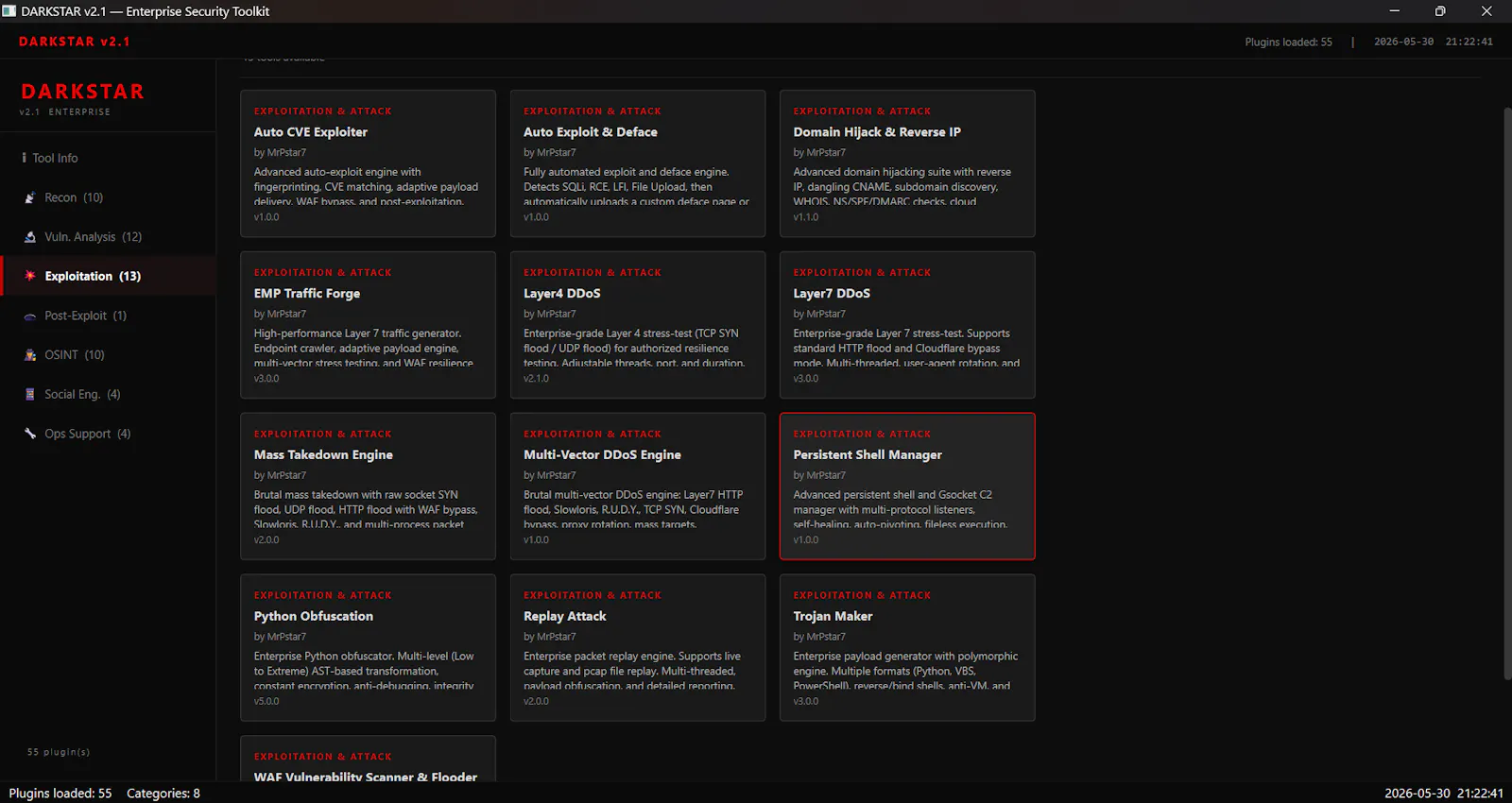Click the Vuln. Analysis flask icon

[x=30, y=237]
